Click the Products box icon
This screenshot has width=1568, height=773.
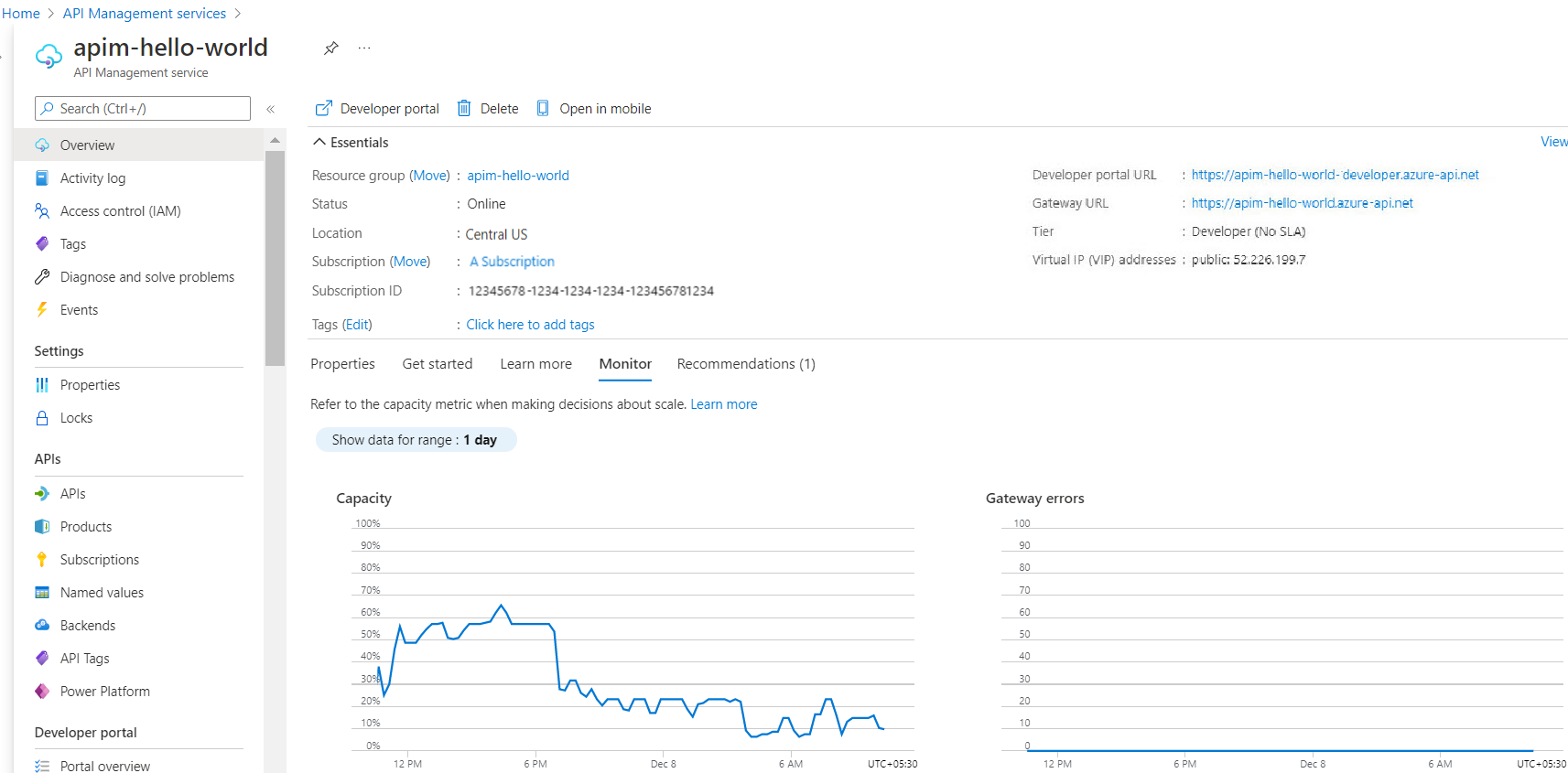(42, 527)
